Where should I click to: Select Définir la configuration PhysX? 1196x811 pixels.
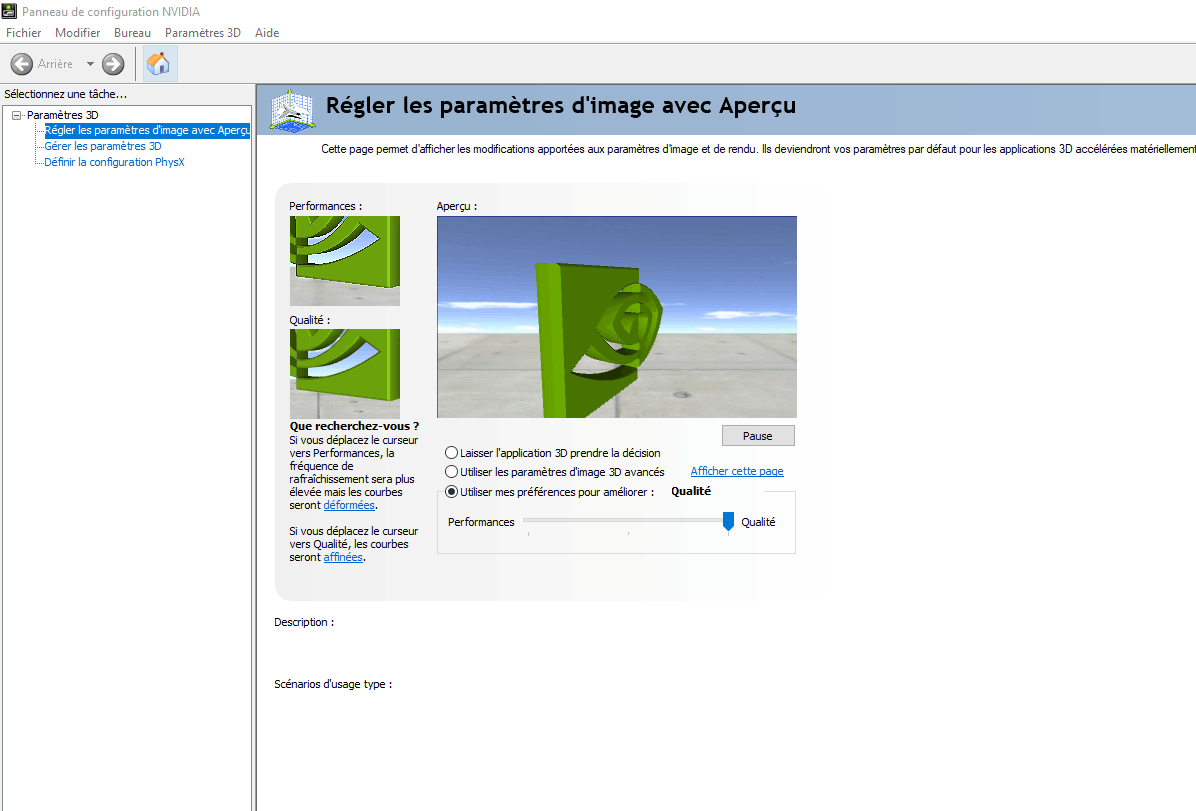[114, 163]
